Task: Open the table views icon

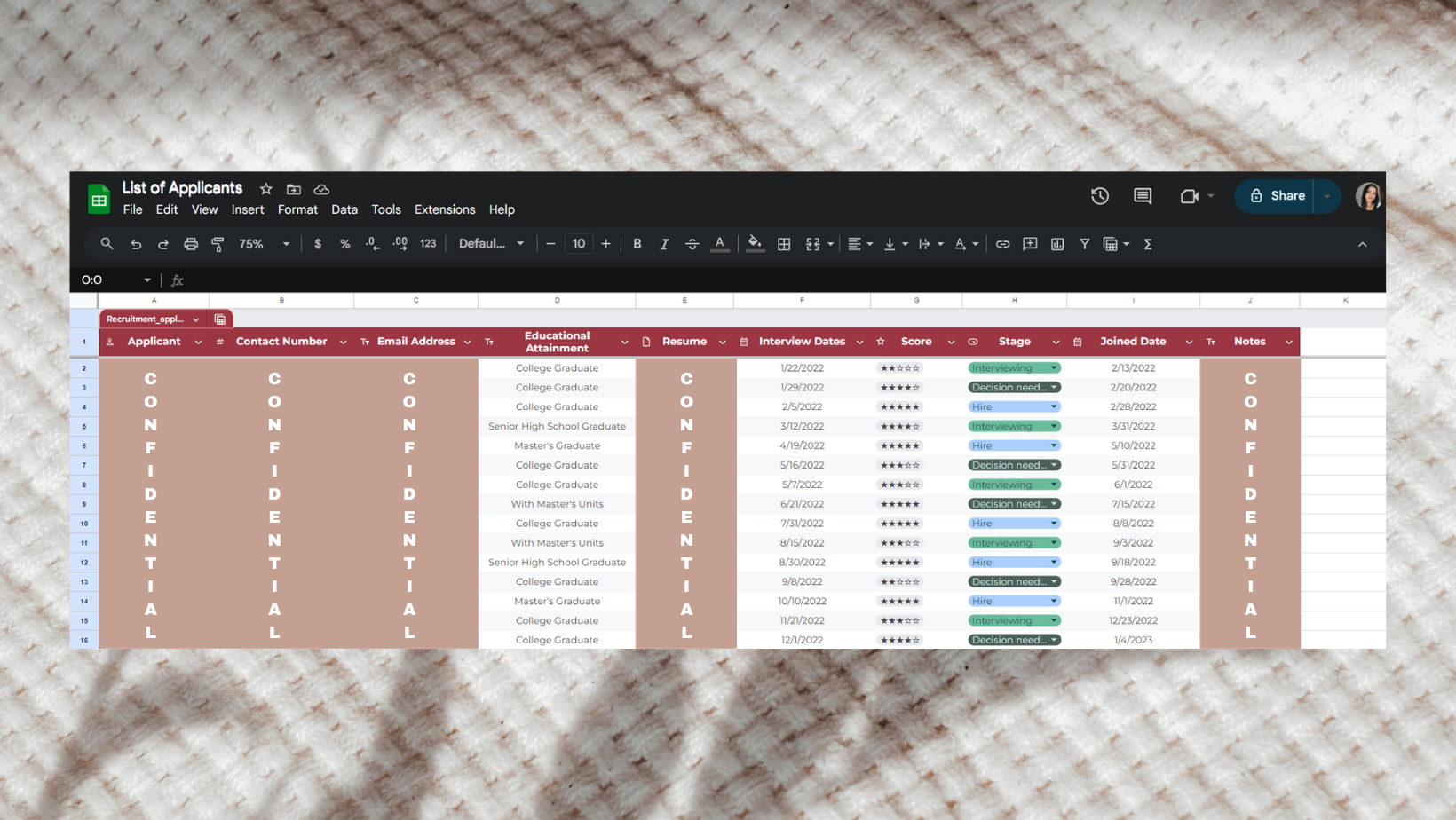Action: tap(1115, 244)
